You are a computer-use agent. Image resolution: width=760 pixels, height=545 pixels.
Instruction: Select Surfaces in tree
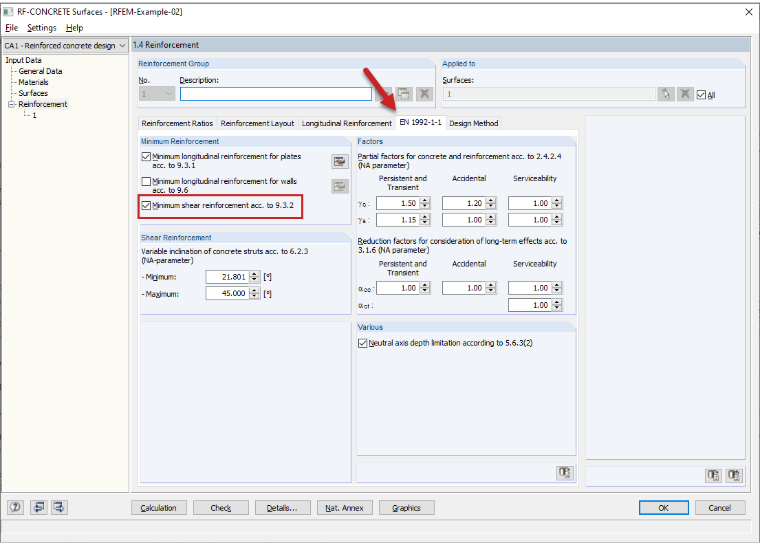point(33,93)
